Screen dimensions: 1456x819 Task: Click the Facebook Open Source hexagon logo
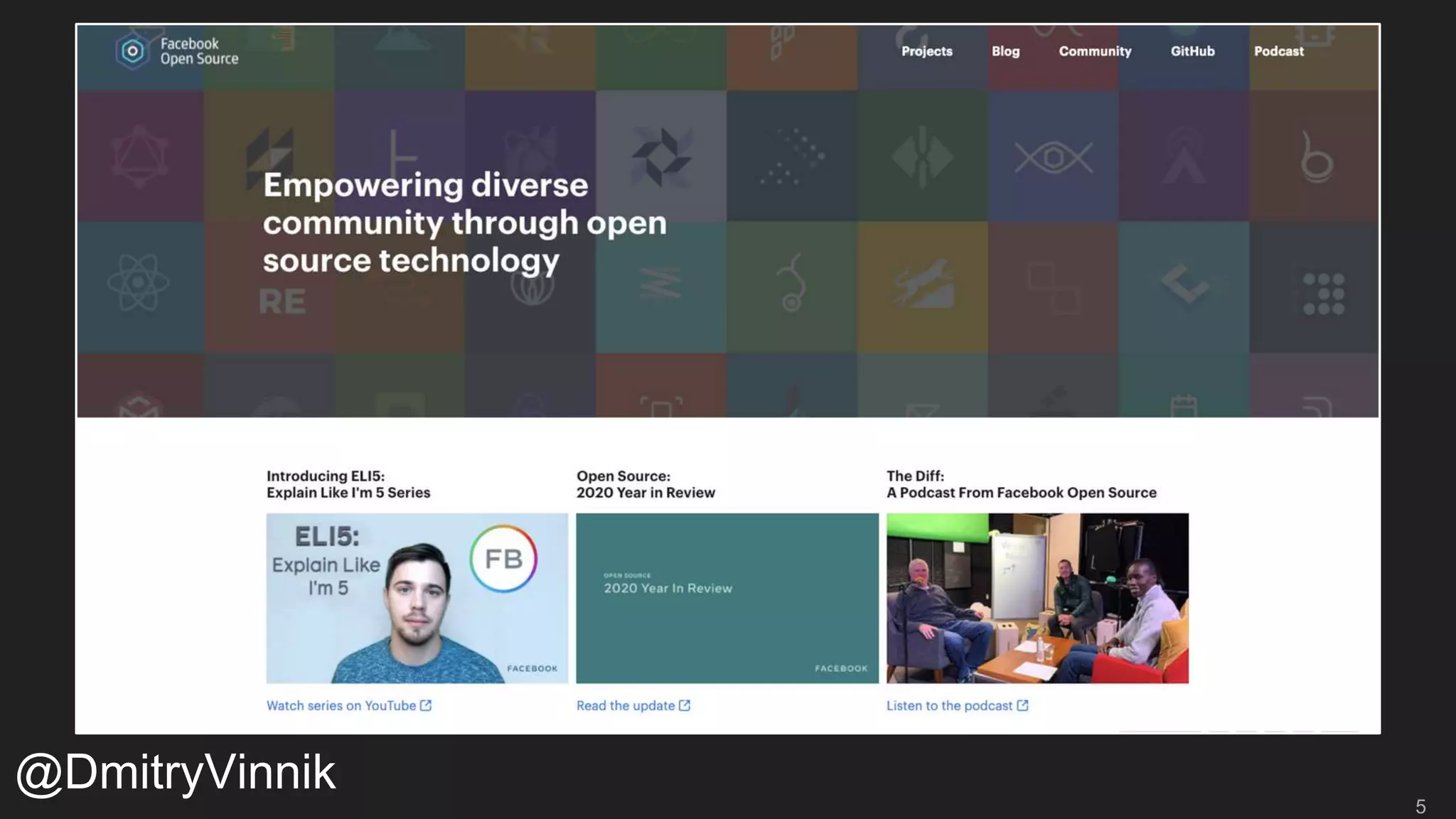133,51
